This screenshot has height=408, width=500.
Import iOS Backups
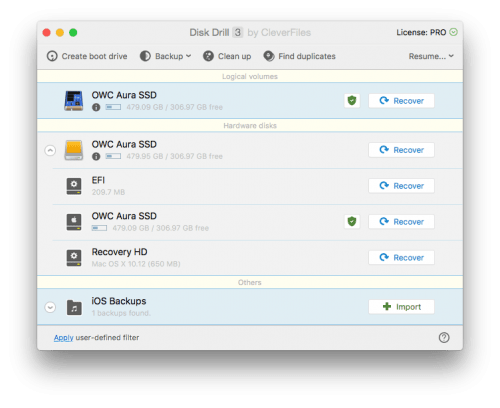click(x=401, y=307)
